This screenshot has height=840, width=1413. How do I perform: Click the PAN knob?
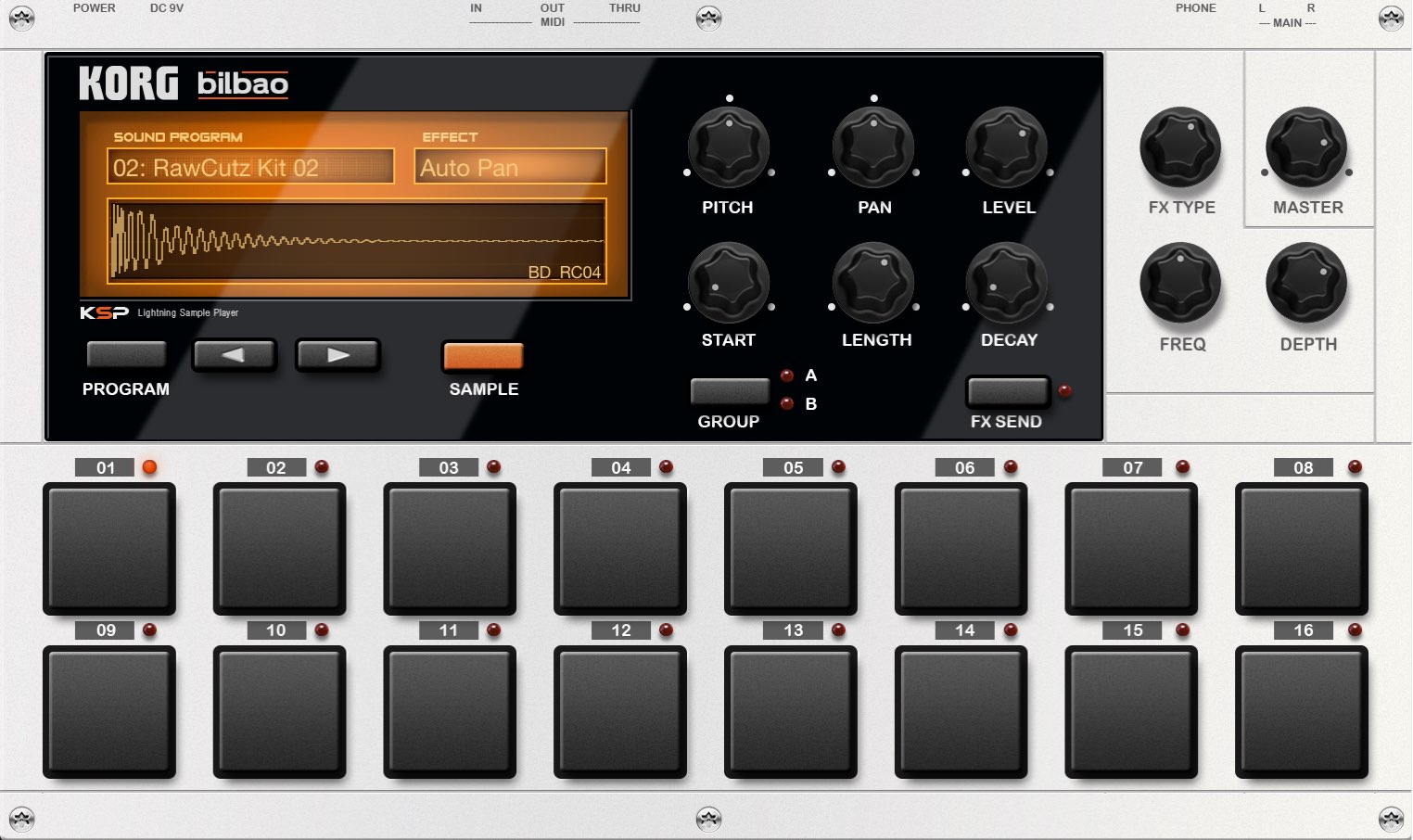[x=873, y=147]
